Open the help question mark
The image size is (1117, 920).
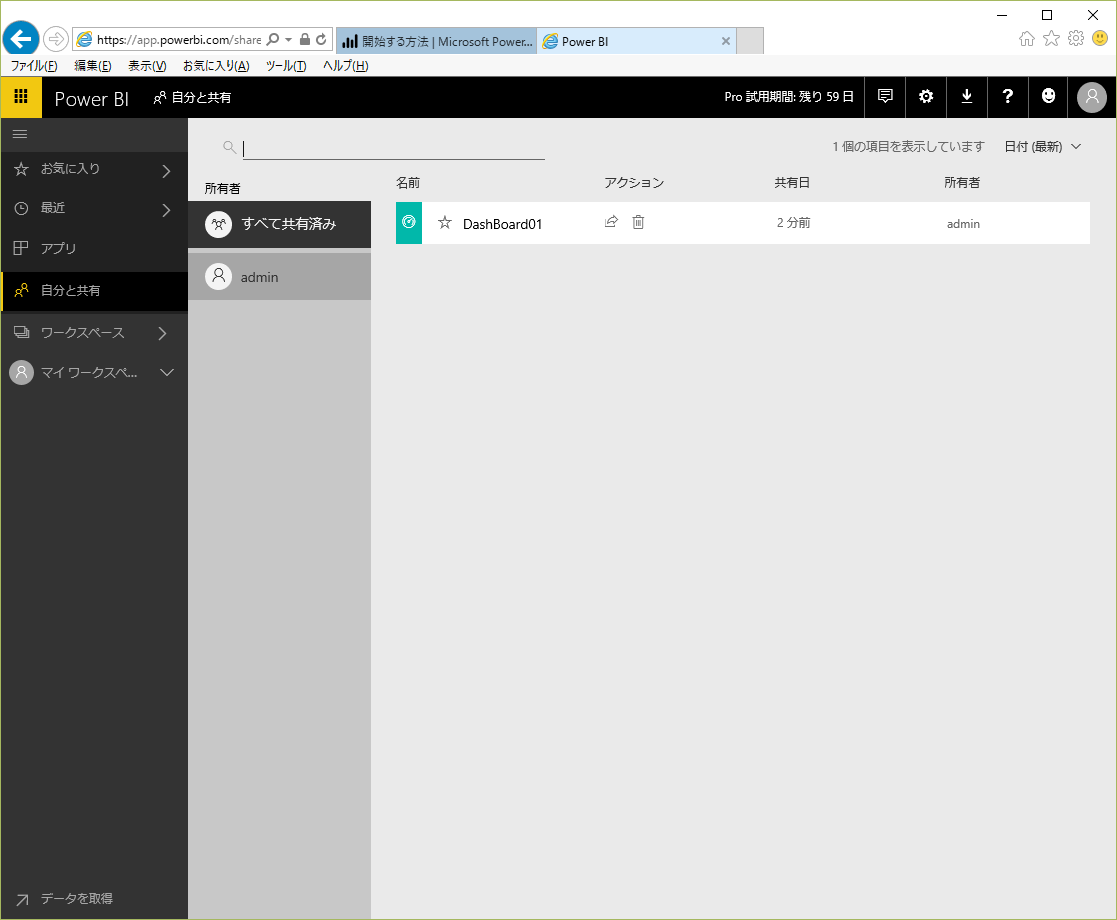point(1007,96)
